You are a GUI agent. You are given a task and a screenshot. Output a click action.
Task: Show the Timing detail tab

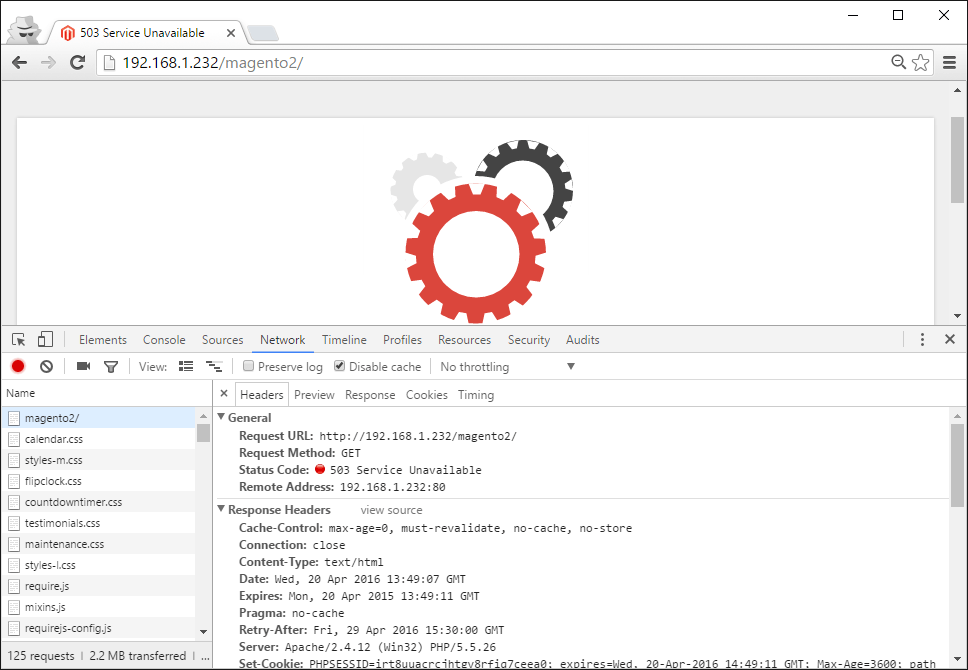tap(476, 395)
